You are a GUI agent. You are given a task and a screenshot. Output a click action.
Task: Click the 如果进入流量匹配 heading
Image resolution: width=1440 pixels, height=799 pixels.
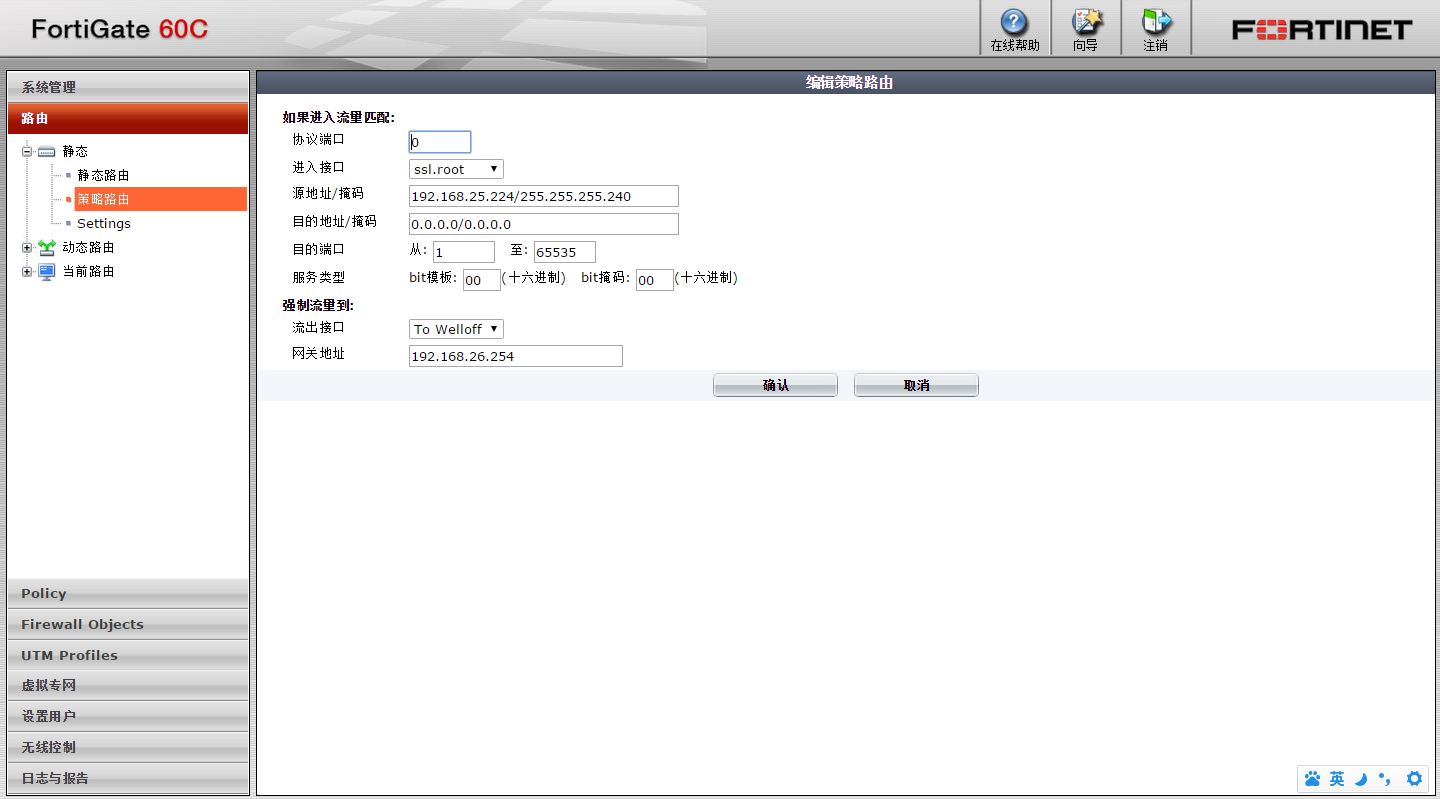pyautogui.click(x=338, y=117)
